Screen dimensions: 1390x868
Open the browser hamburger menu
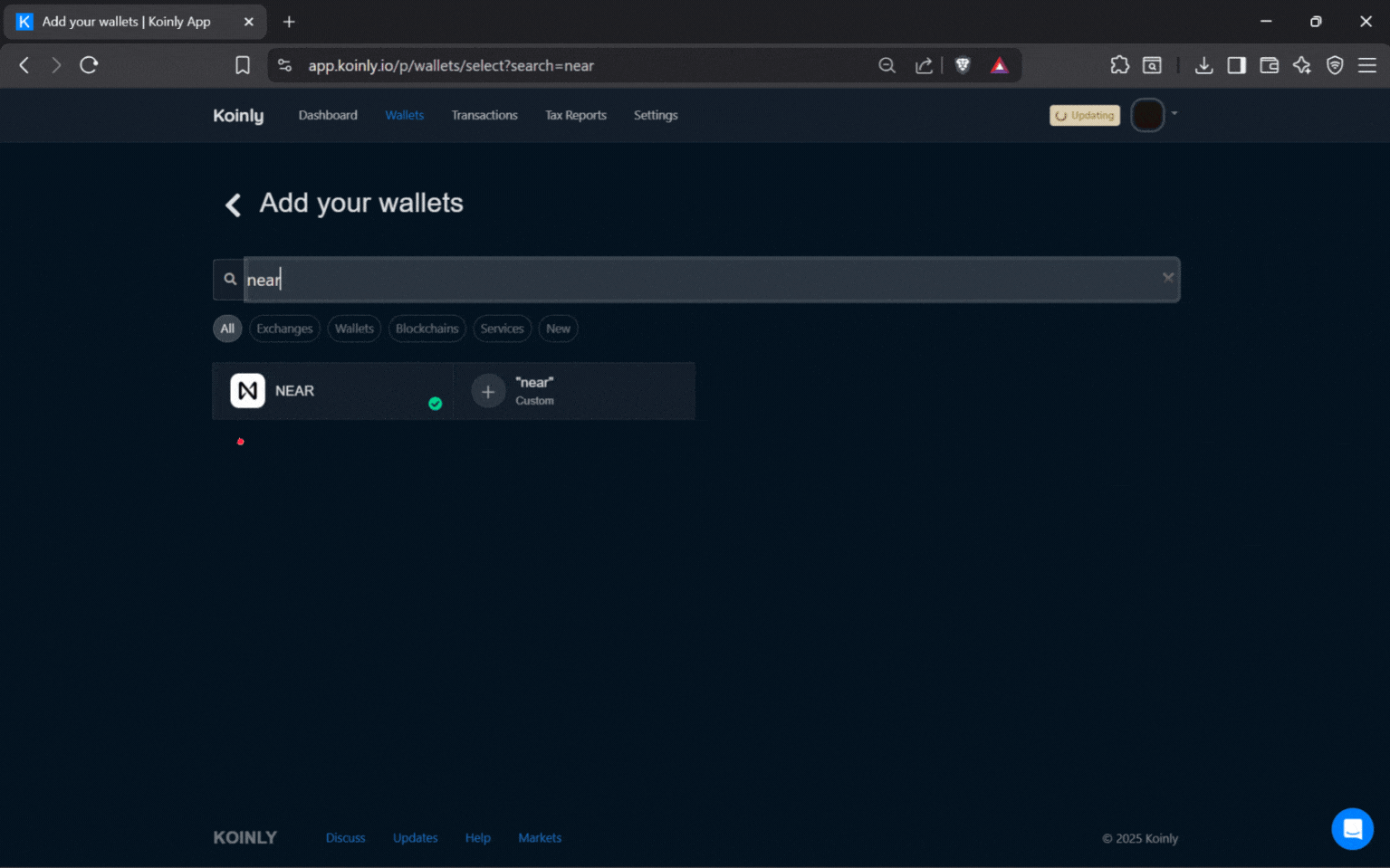pyautogui.click(x=1368, y=64)
